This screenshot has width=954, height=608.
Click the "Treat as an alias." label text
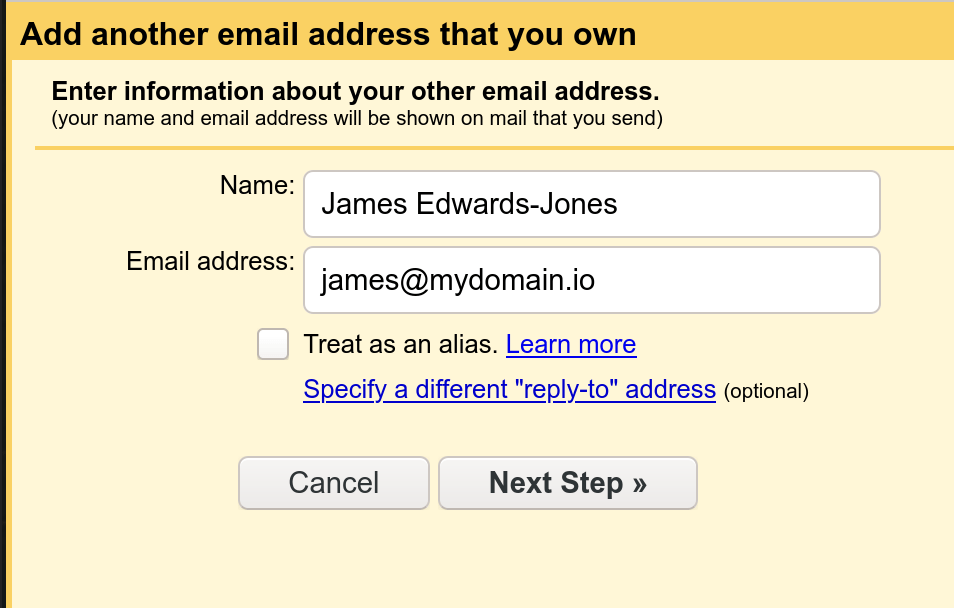400,344
